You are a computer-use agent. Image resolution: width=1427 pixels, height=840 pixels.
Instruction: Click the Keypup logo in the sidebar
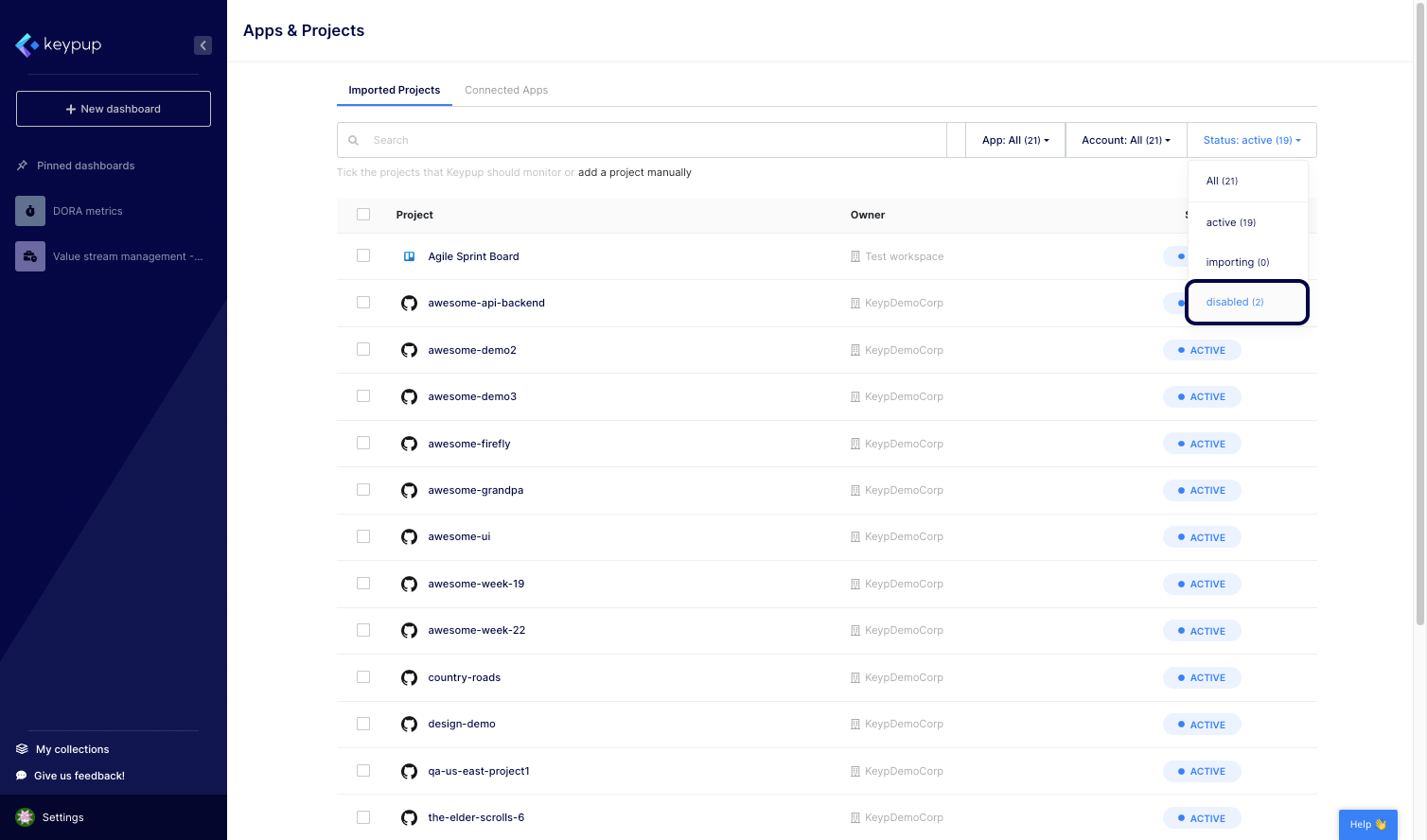[59, 44]
